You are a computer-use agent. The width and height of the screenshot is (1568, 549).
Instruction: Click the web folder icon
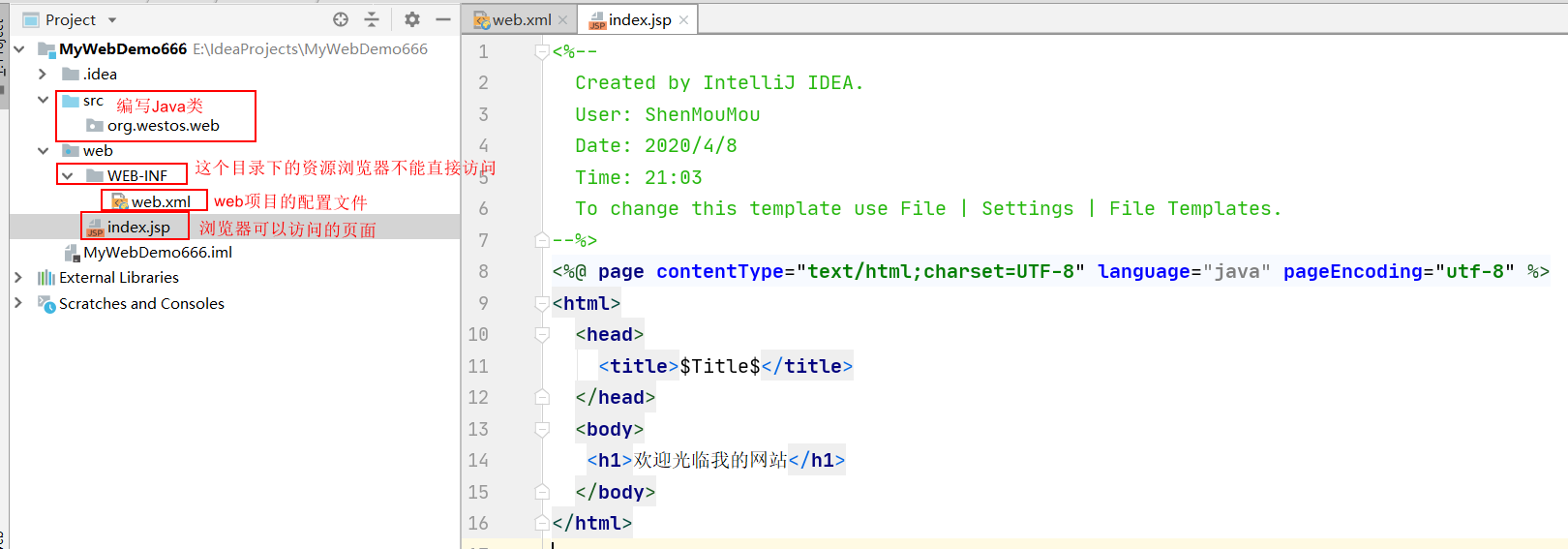[71, 150]
